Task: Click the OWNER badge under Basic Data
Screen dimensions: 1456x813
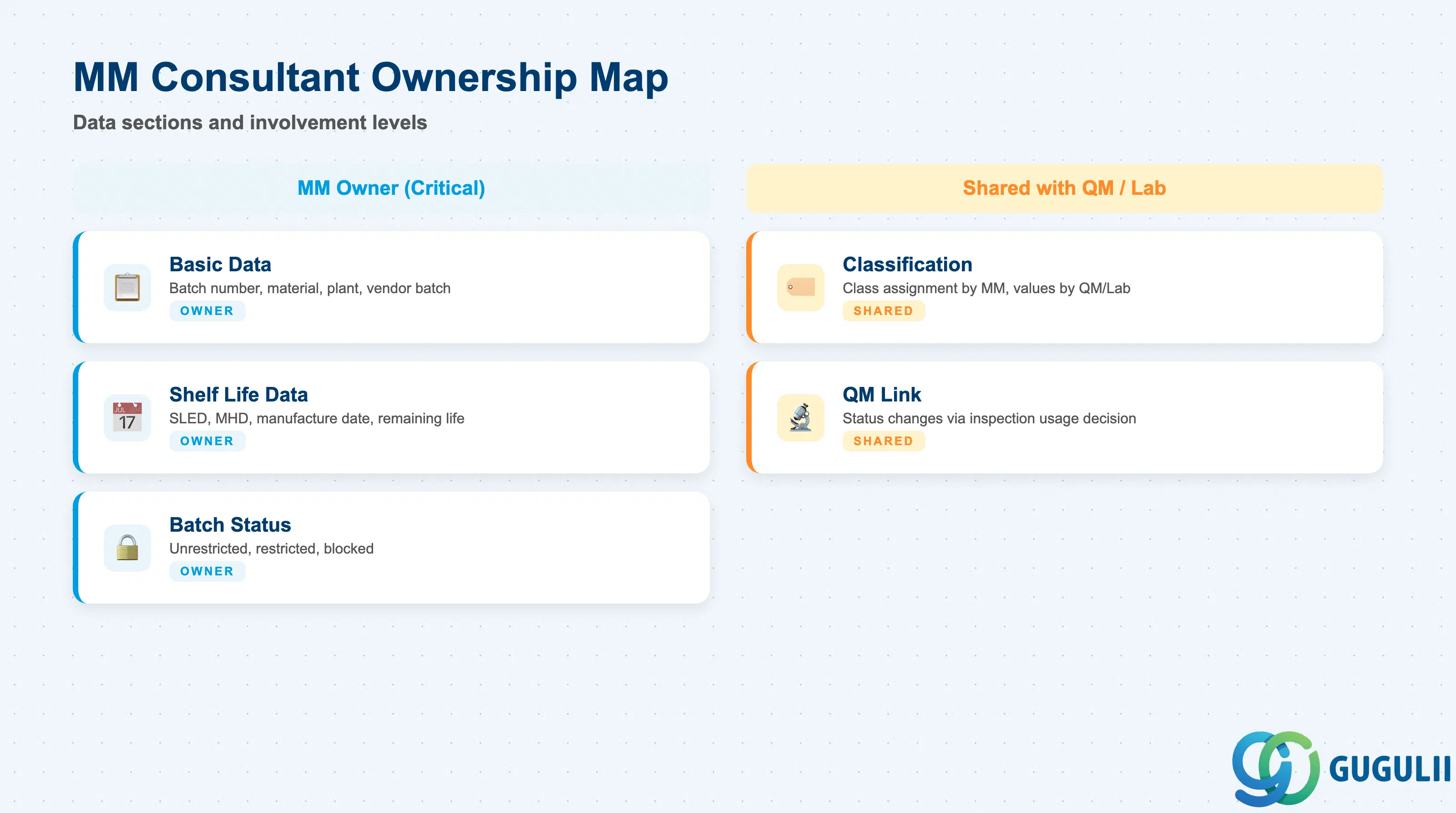Action: [207, 311]
